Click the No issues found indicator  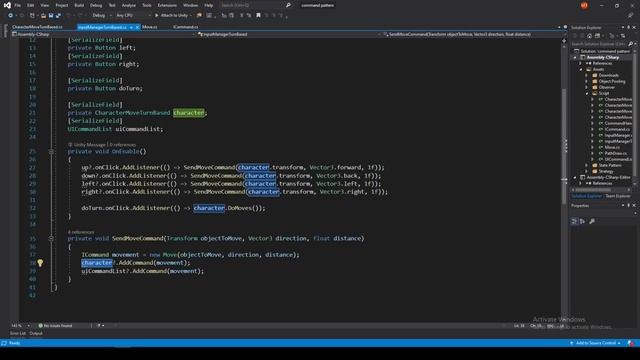tap(56, 326)
